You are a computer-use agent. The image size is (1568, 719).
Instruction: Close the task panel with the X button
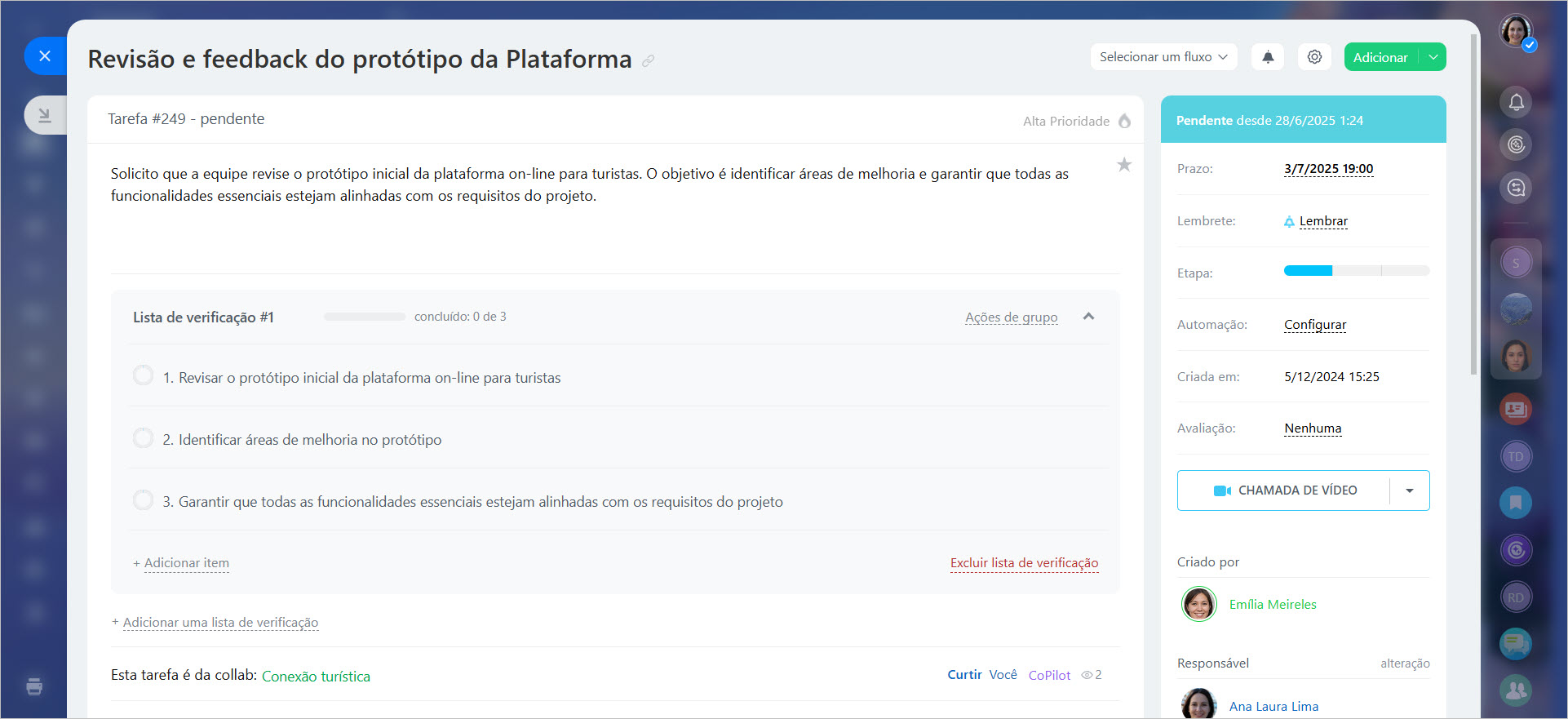click(45, 56)
